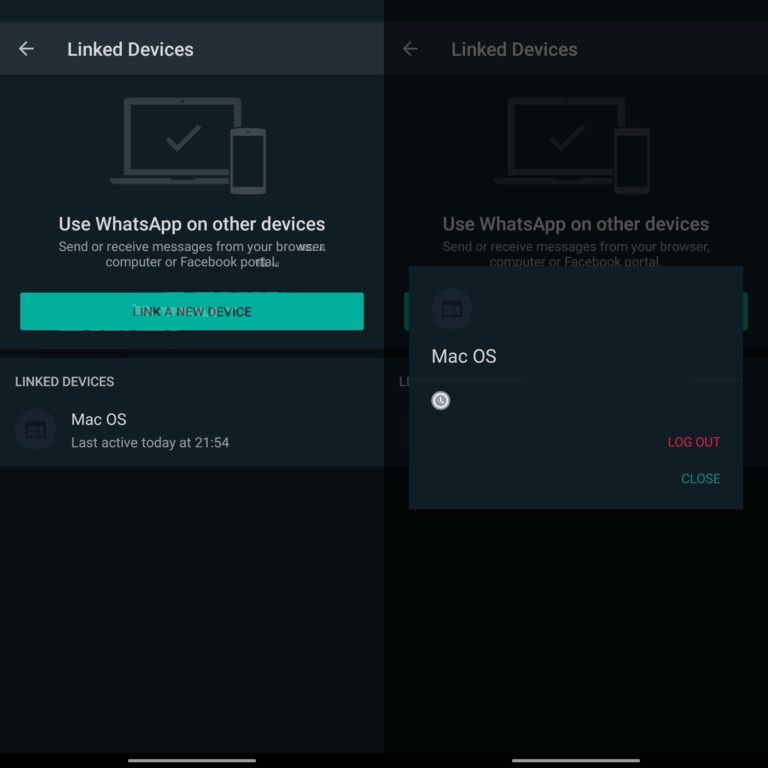768x768 pixels.
Task: Tap the undimmed "Use WhatsApp on other devices" heading
Action: [x=192, y=224]
